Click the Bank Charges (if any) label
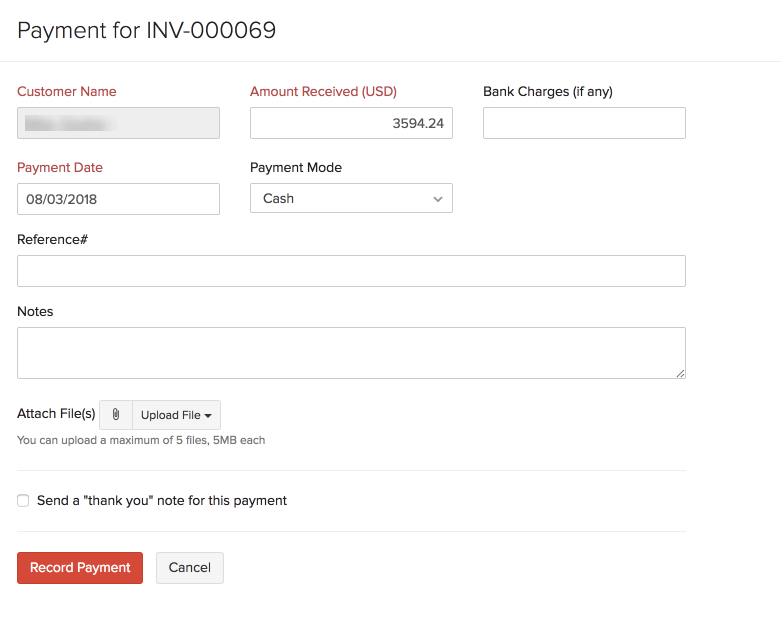The width and height of the screenshot is (781, 620). click(x=548, y=92)
